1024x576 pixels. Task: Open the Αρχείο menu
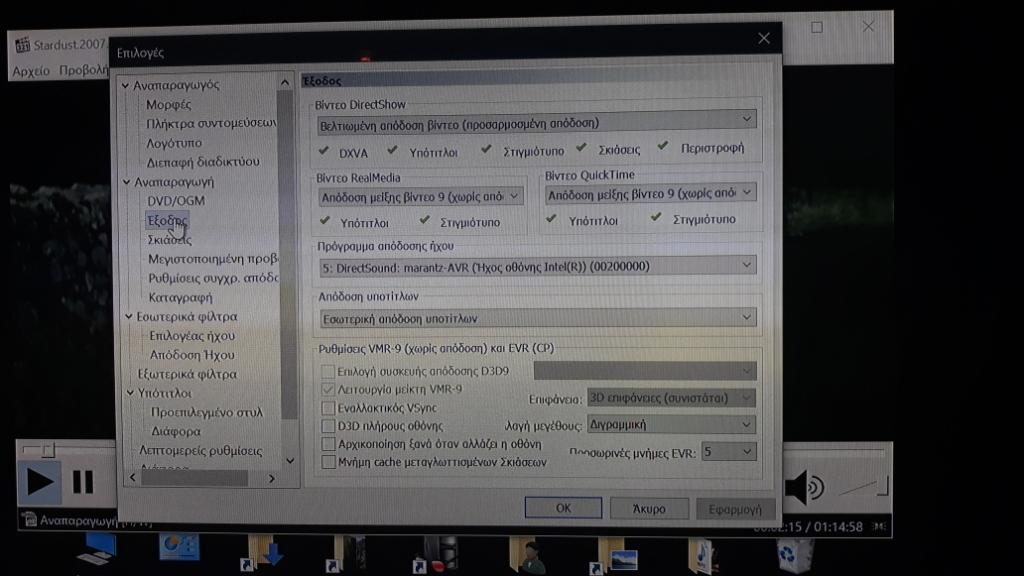coord(31,71)
